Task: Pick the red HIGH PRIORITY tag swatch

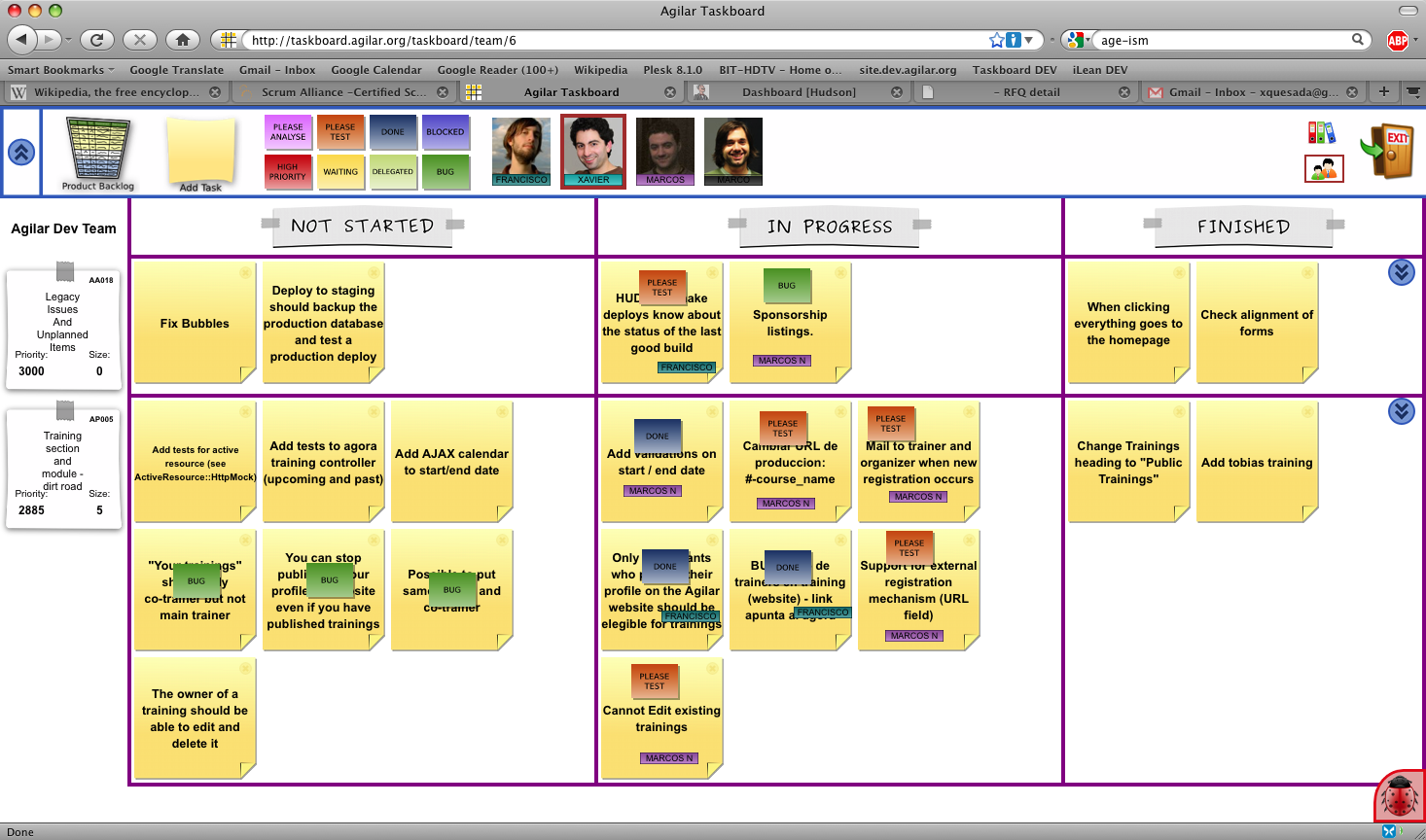Action: coord(287,172)
